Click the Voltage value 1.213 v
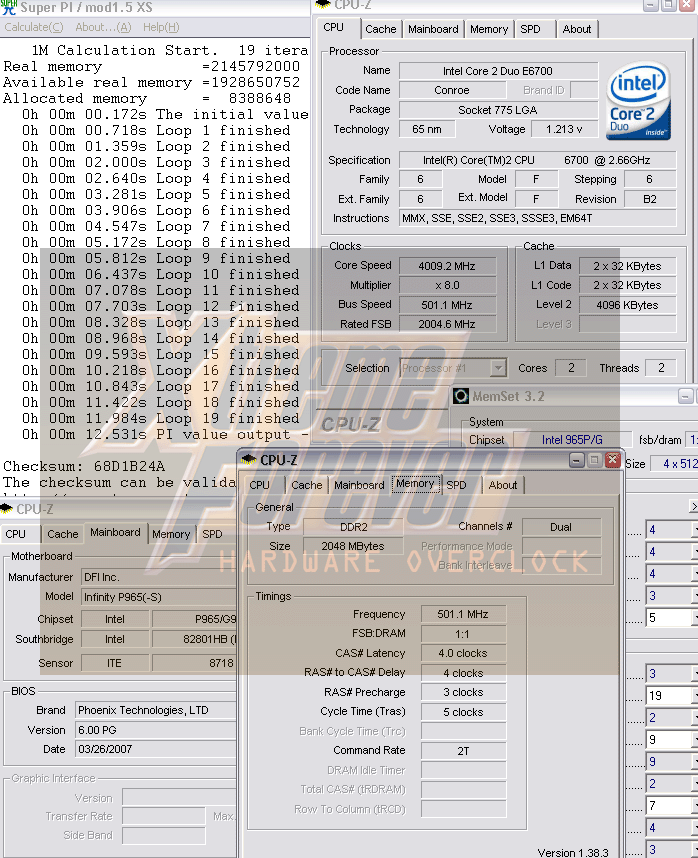 (x=564, y=129)
